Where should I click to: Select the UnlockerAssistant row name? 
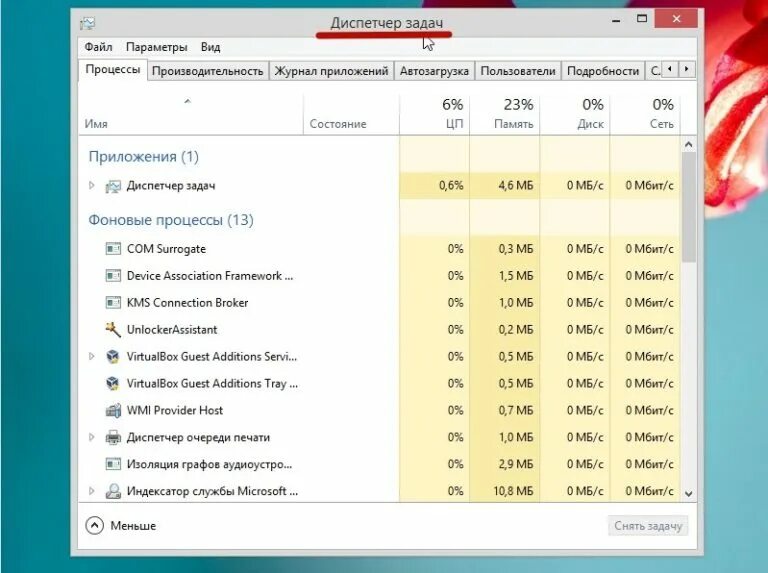click(x=172, y=330)
